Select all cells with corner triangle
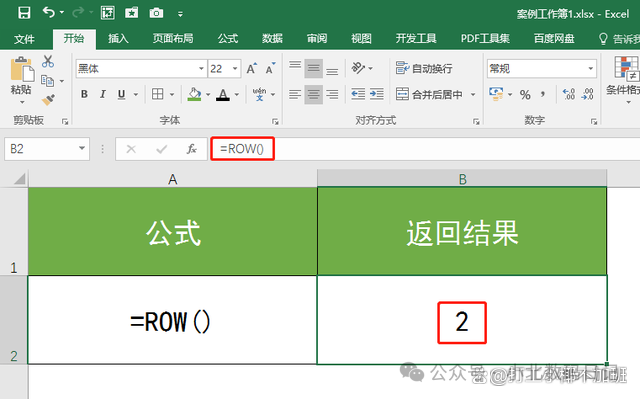 pos(19,179)
